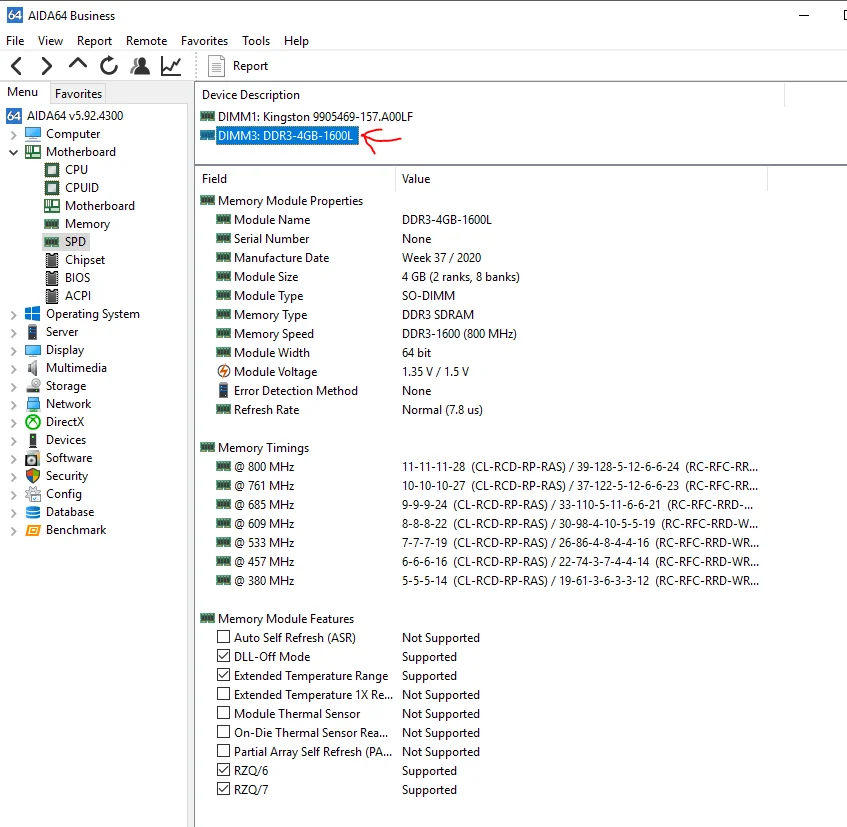847x827 pixels.
Task: Select the SPD tree item
Action: [75, 241]
